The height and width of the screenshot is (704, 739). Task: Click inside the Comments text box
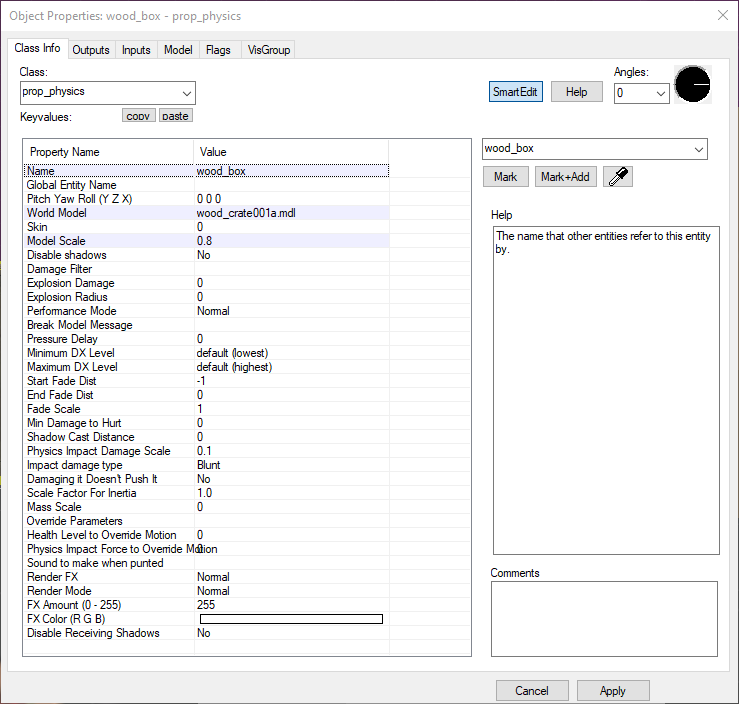coord(604,619)
